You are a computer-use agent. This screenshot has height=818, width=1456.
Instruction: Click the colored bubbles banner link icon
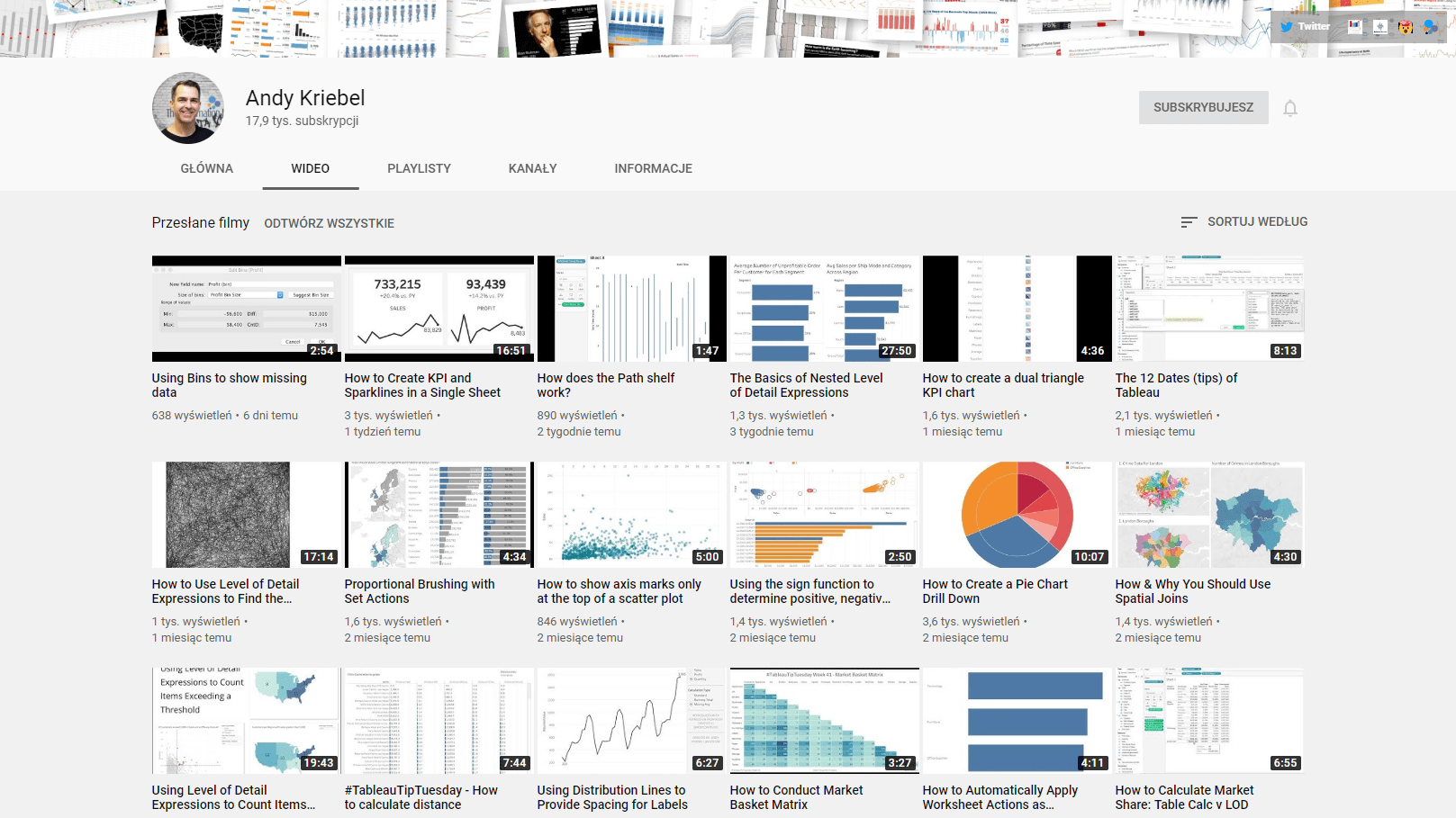click(x=1430, y=27)
